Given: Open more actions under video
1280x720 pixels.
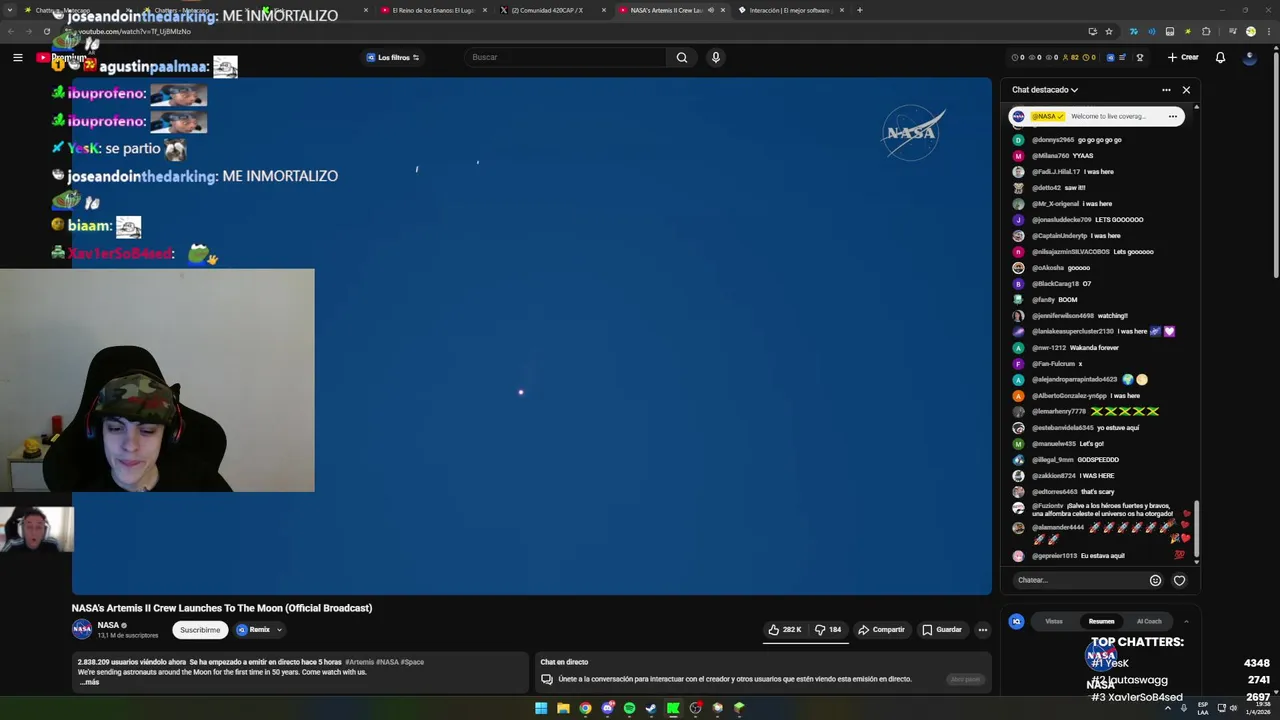Looking at the screenshot, I should (x=982, y=630).
